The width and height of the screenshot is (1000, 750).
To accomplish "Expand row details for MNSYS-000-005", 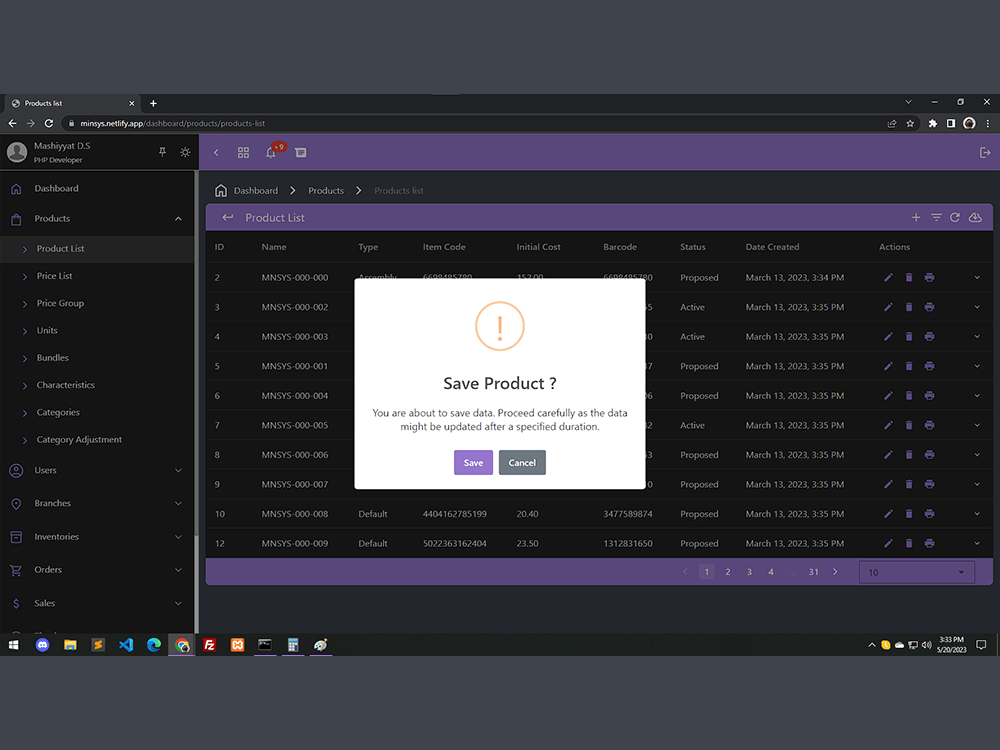I will tap(977, 425).
